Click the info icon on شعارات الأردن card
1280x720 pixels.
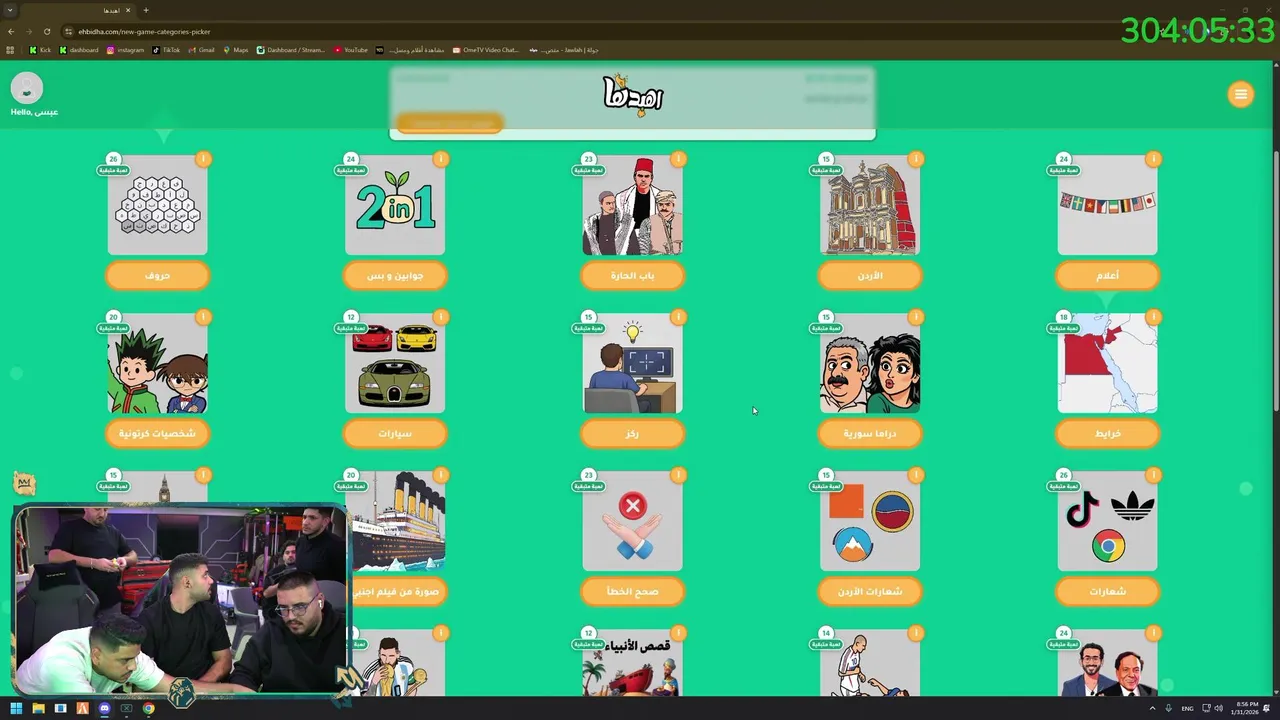pos(916,475)
